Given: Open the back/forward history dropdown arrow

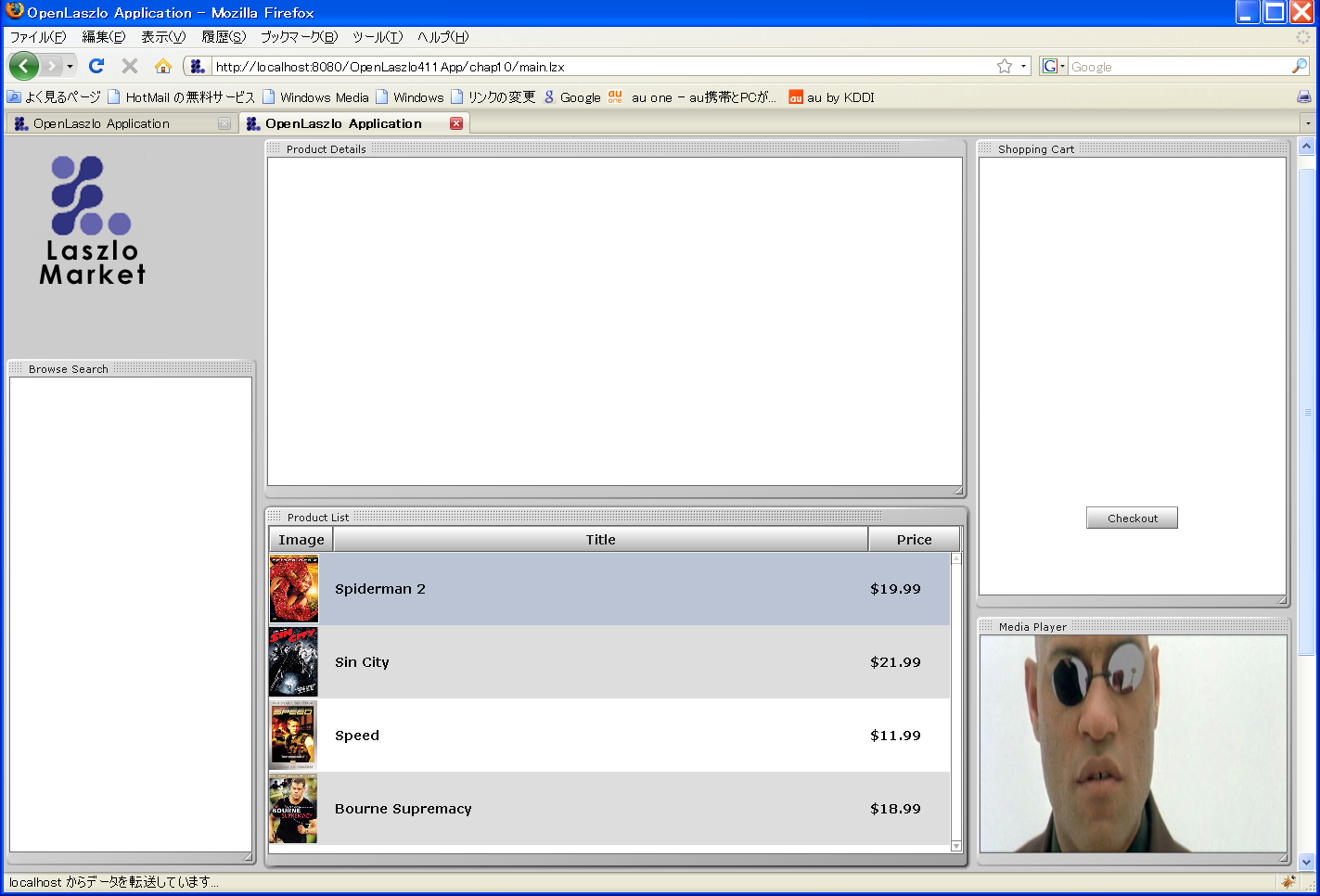Looking at the screenshot, I should (70, 67).
